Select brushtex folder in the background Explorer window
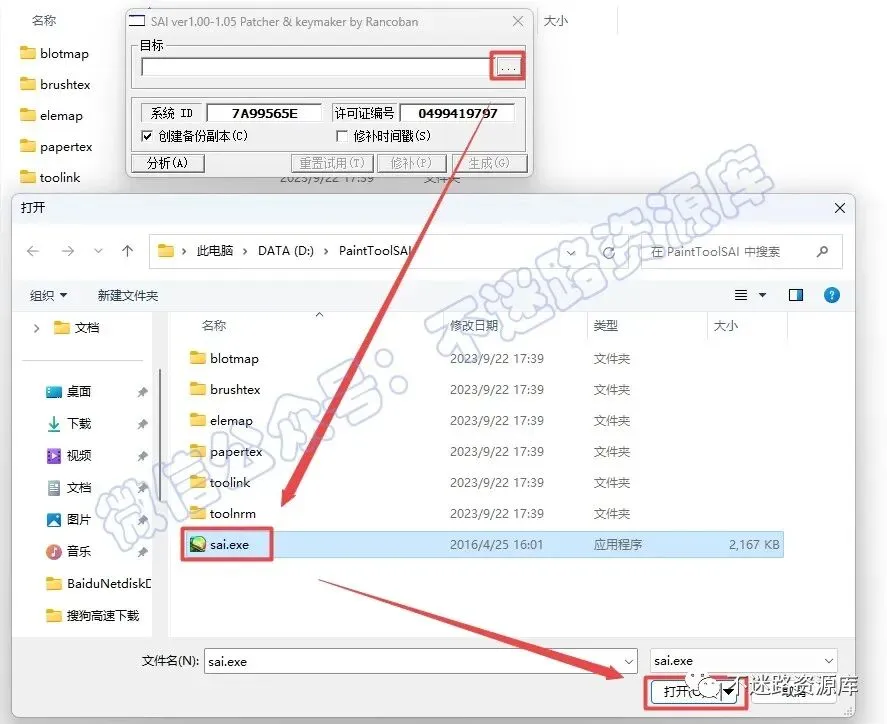The image size is (887, 724). pyautogui.click(x=55, y=84)
